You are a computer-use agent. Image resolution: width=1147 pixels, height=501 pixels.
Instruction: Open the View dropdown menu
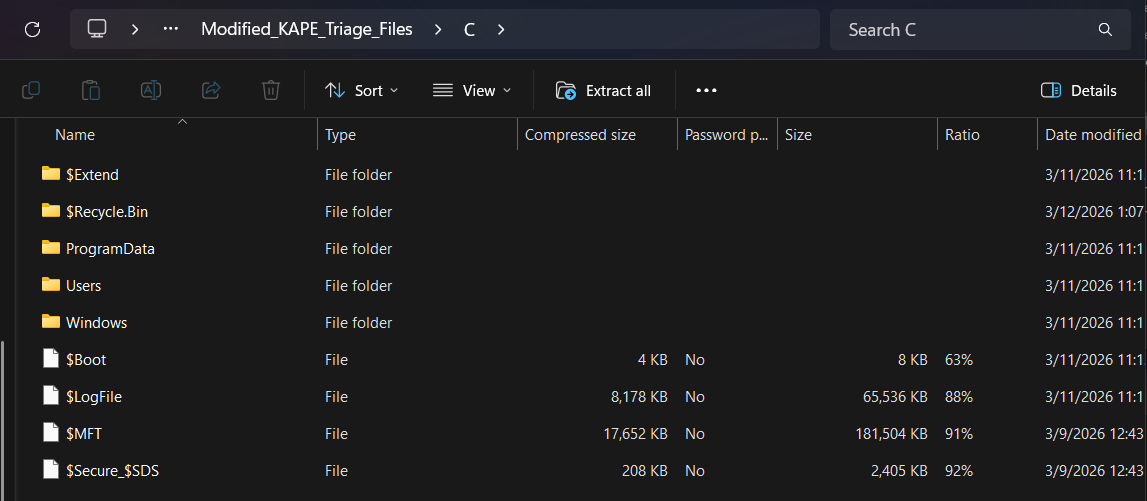click(x=472, y=90)
